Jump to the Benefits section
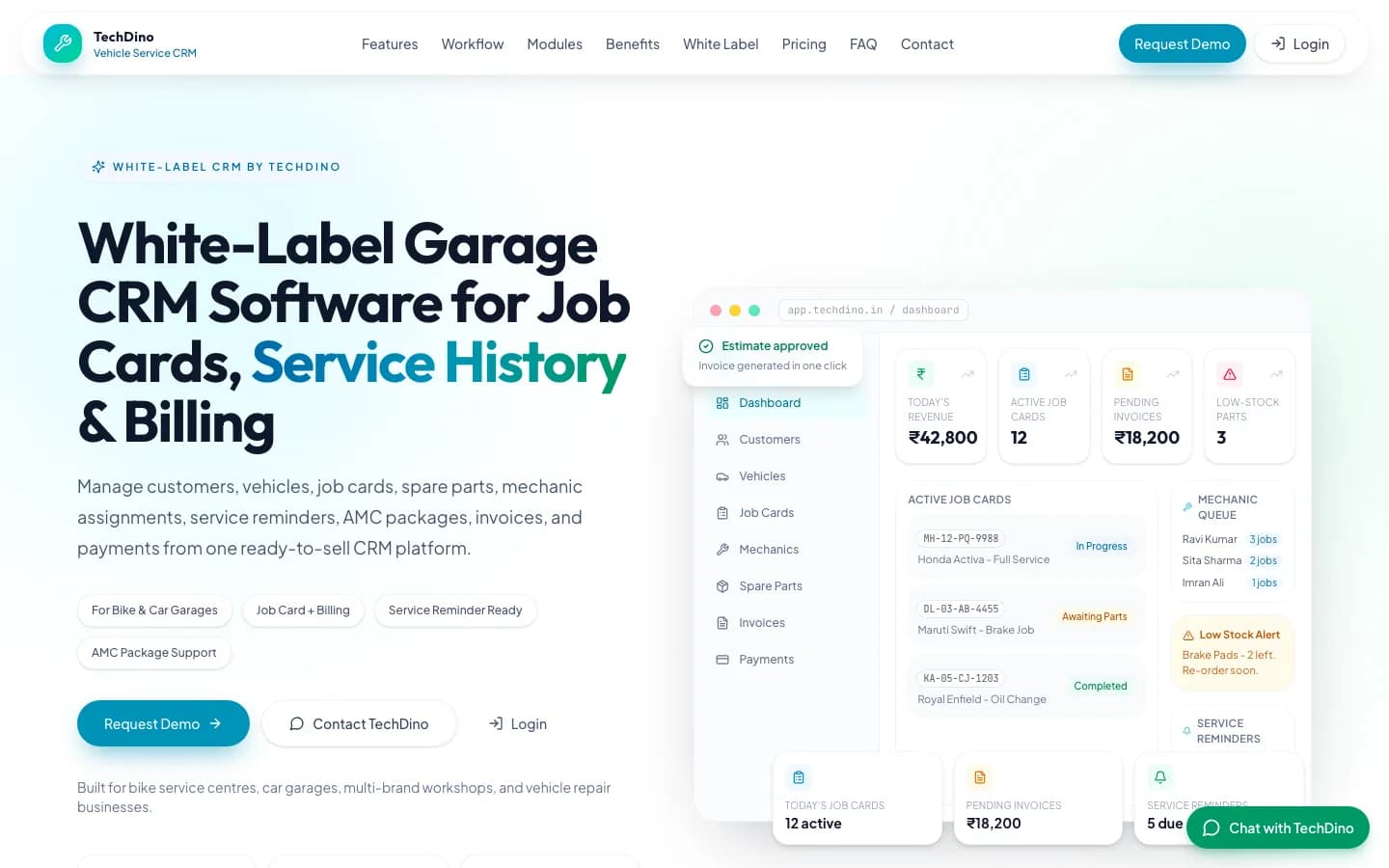Viewport: 1389px width, 868px height. (633, 44)
